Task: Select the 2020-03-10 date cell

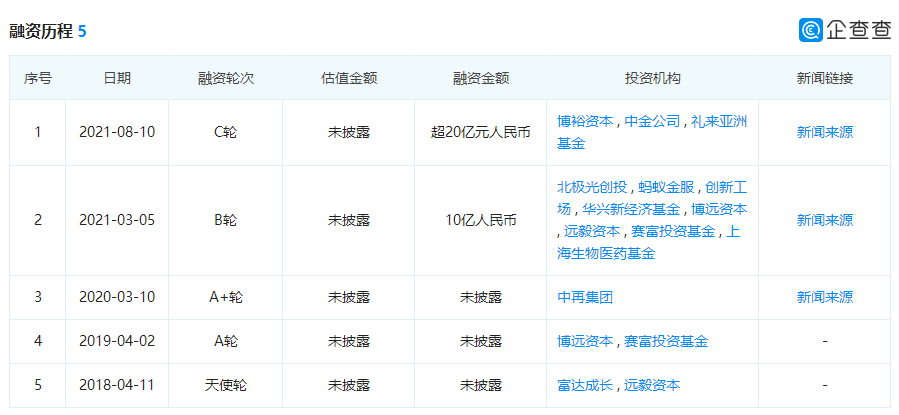Action: (x=117, y=297)
